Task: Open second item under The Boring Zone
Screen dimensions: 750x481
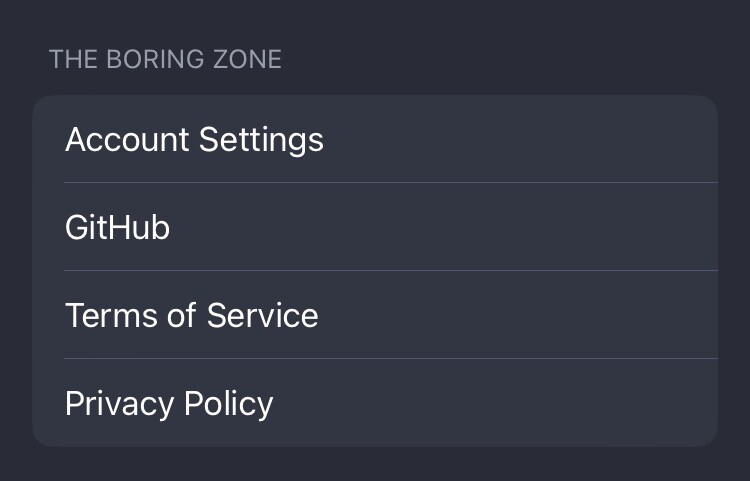Action: (375, 227)
